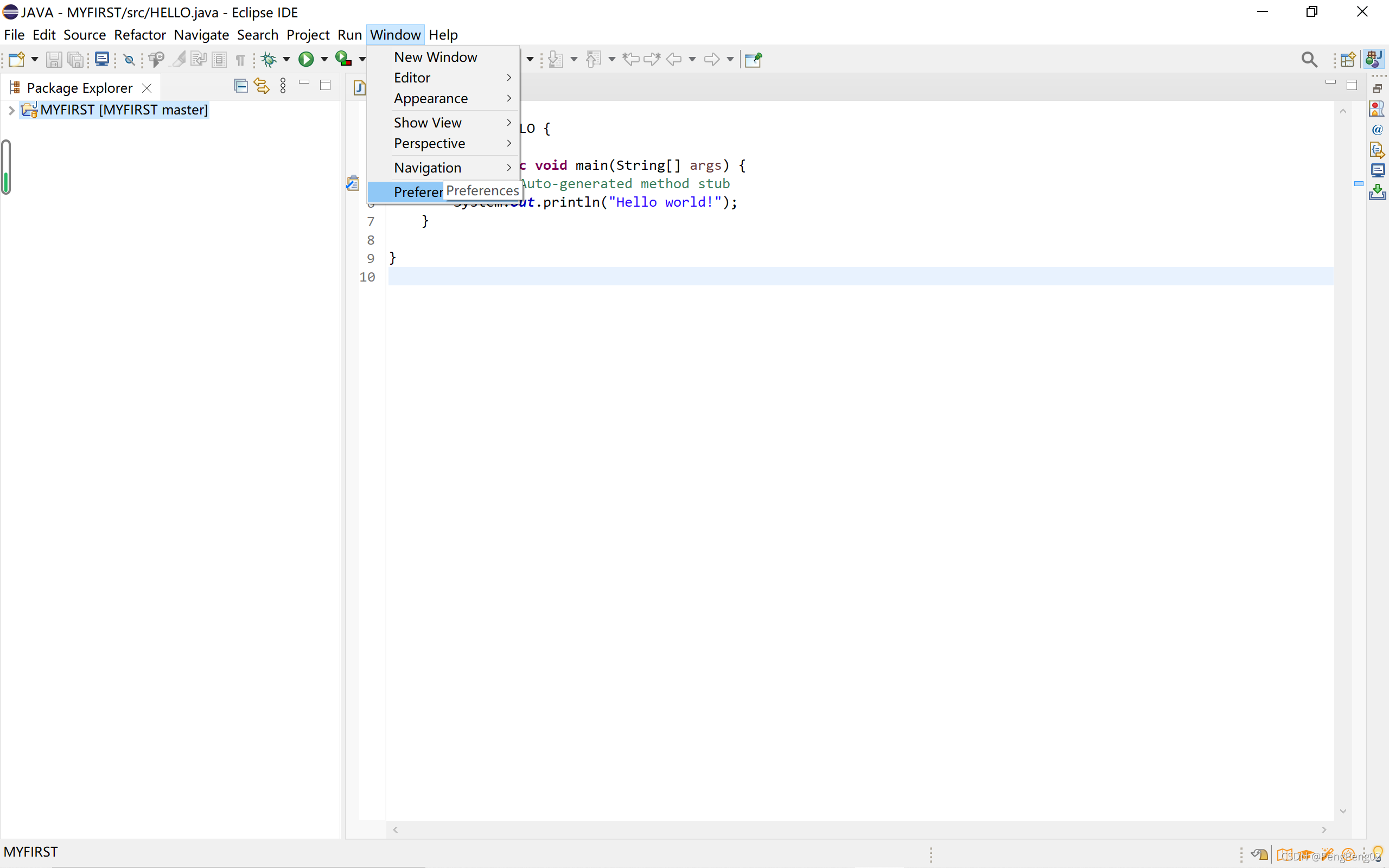Click the Open Perspective icon
The image size is (1389, 868).
(x=1348, y=59)
